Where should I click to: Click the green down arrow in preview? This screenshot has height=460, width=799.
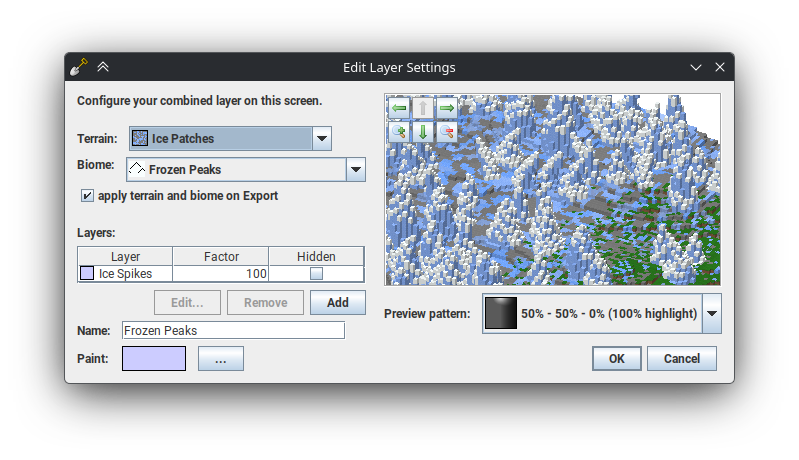tap(423, 131)
